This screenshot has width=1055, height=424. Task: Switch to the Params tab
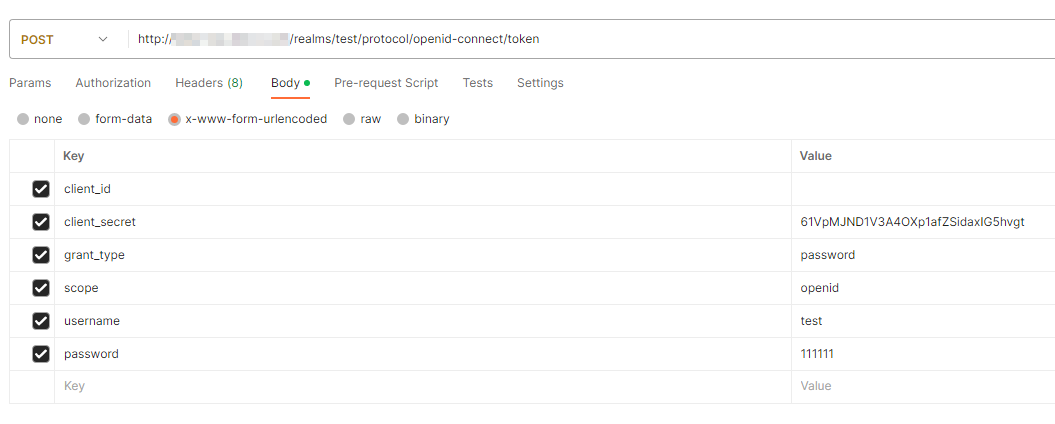30,83
